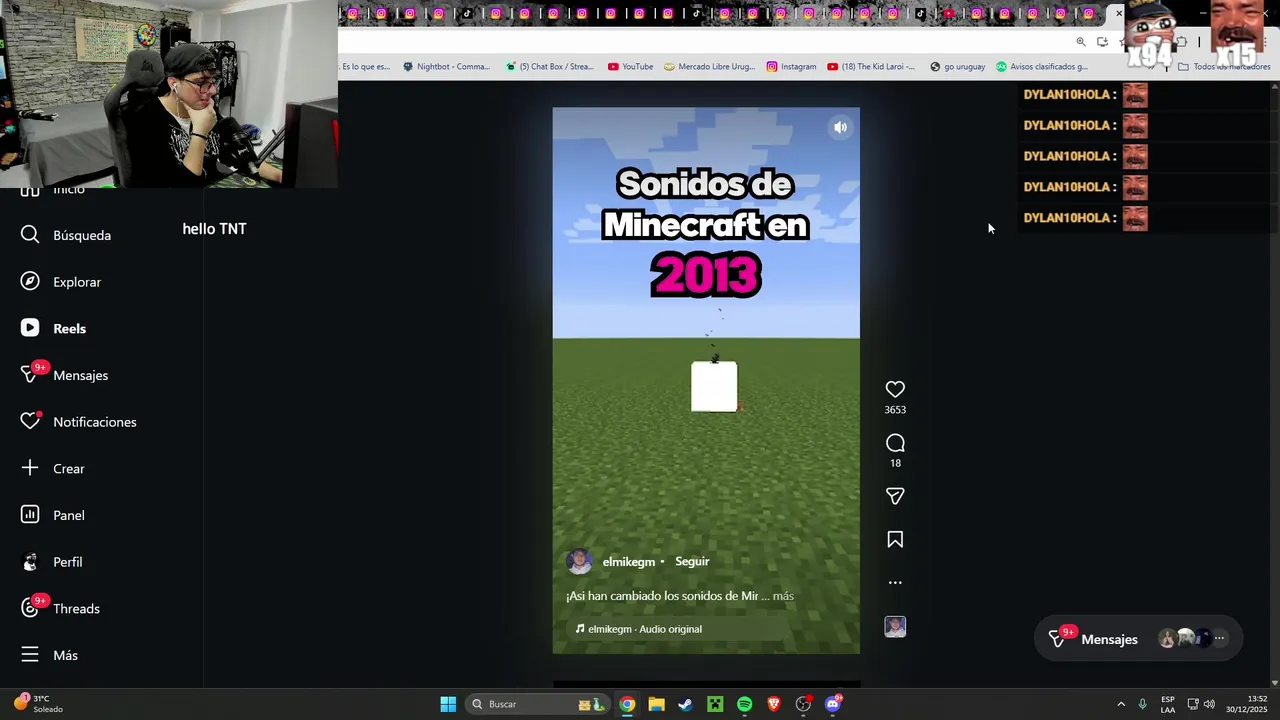
Task: Click audio thumbnail beside the reel
Action: point(895,627)
